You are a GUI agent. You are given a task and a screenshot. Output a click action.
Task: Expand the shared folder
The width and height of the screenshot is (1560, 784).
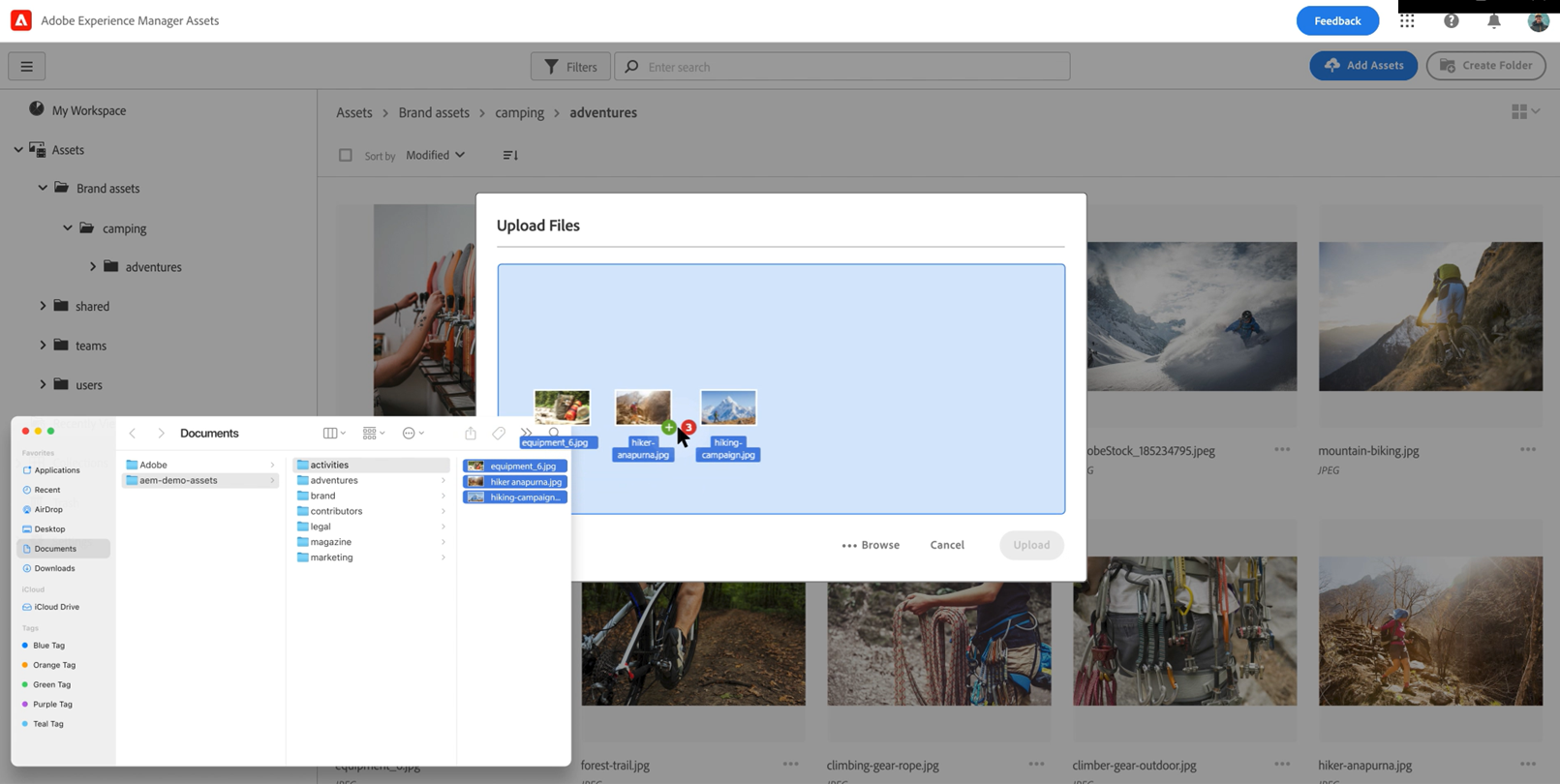[43, 306]
